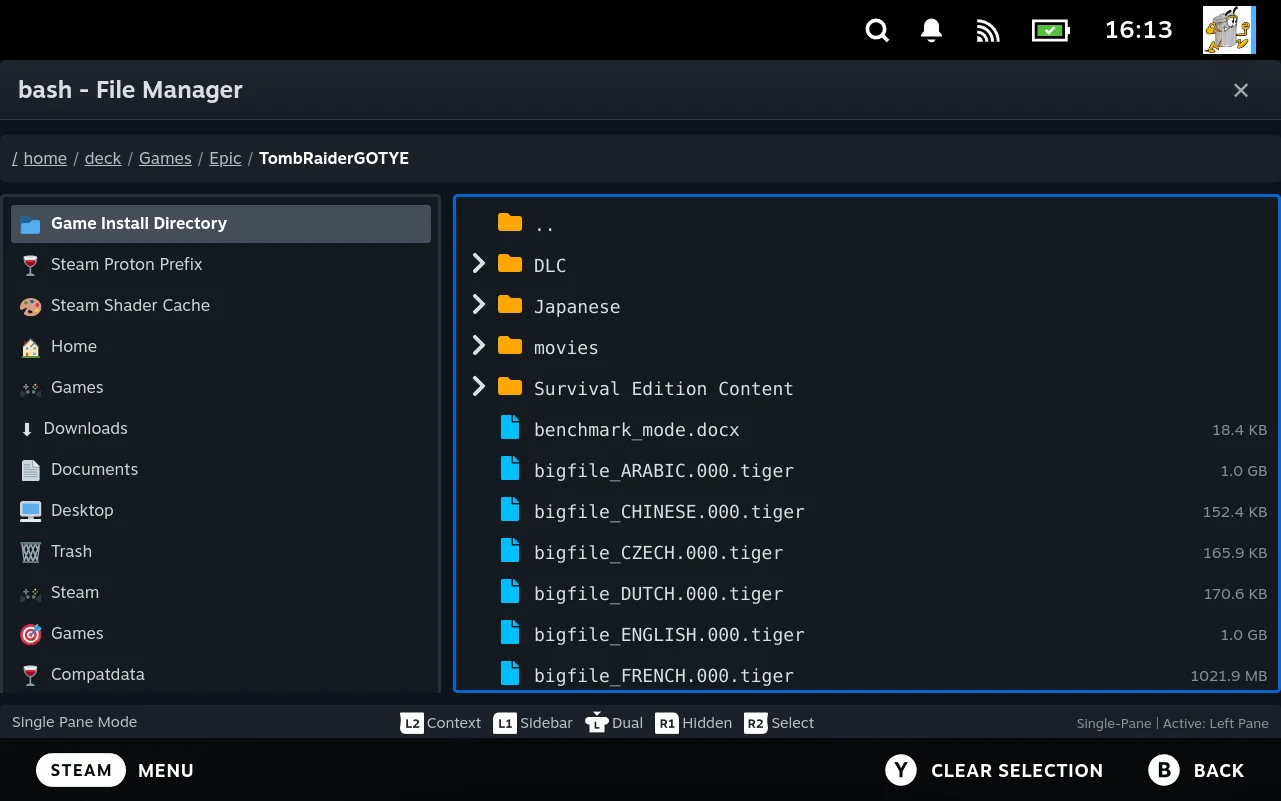This screenshot has height=801, width=1281.
Task: Toggle R1 Hidden files hint
Action: pyautogui.click(x=693, y=723)
